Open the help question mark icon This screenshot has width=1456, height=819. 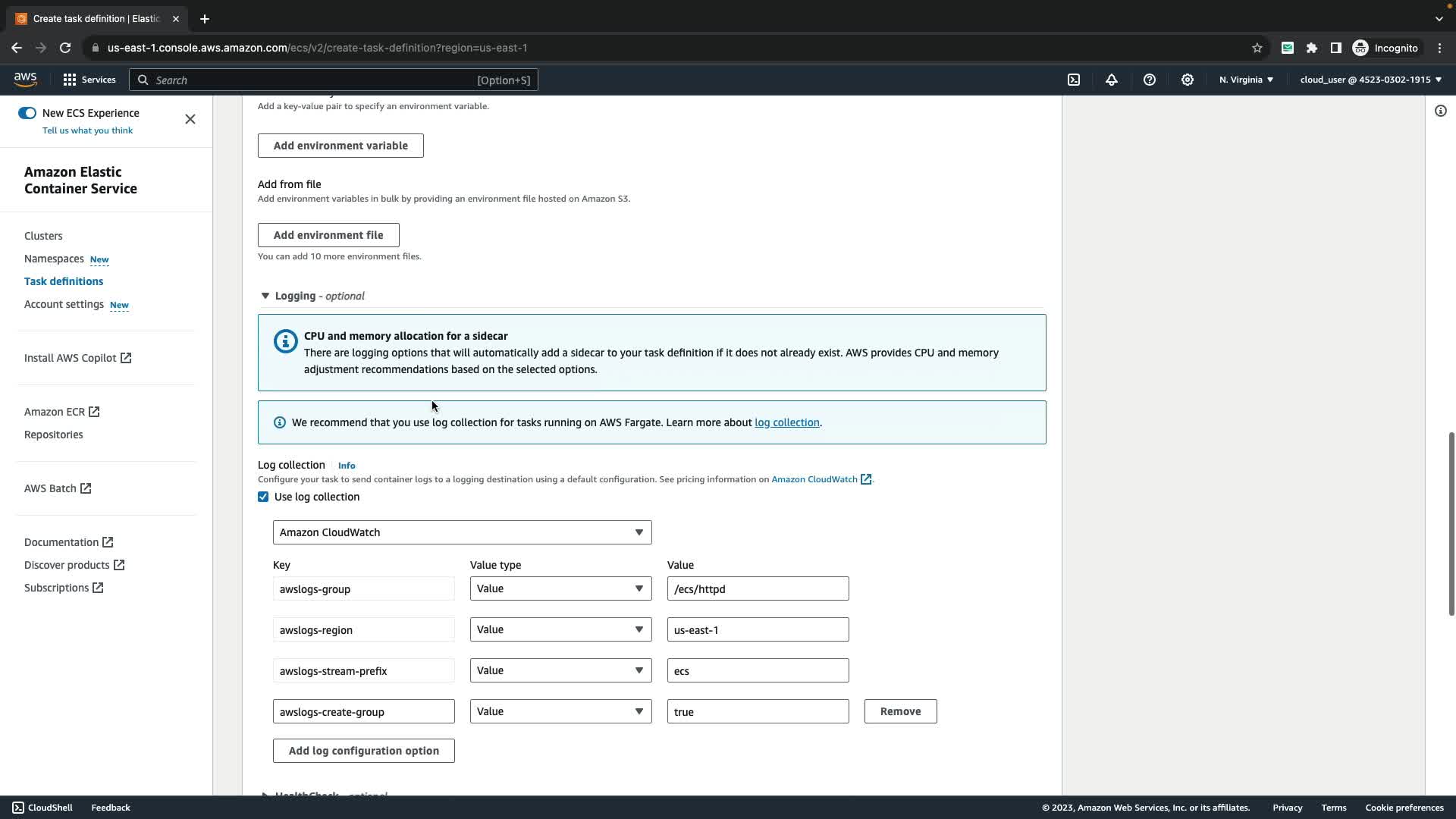(1150, 80)
